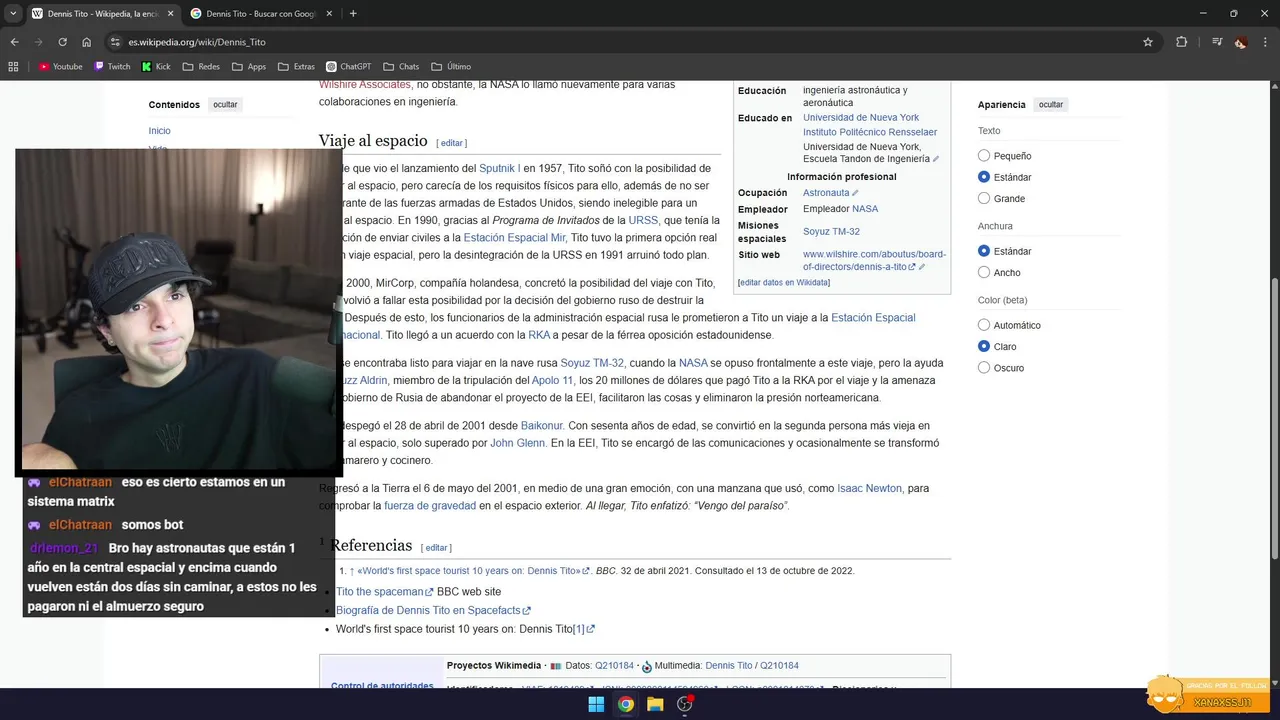Open the browser home page
Viewport: 1280px width, 720px height.
pyautogui.click(x=86, y=42)
